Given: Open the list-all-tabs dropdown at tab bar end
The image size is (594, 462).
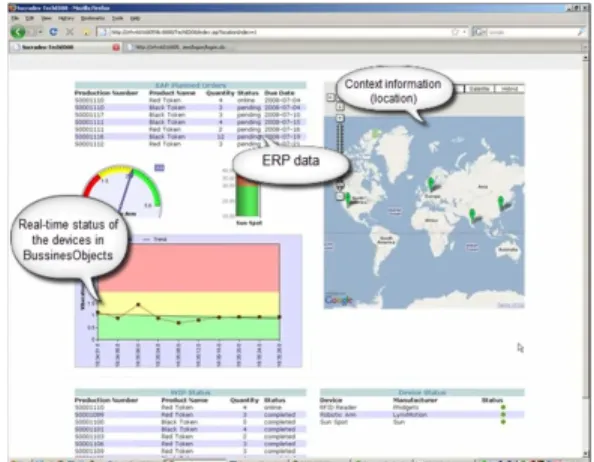Looking at the screenshot, I should click(x=586, y=47).
